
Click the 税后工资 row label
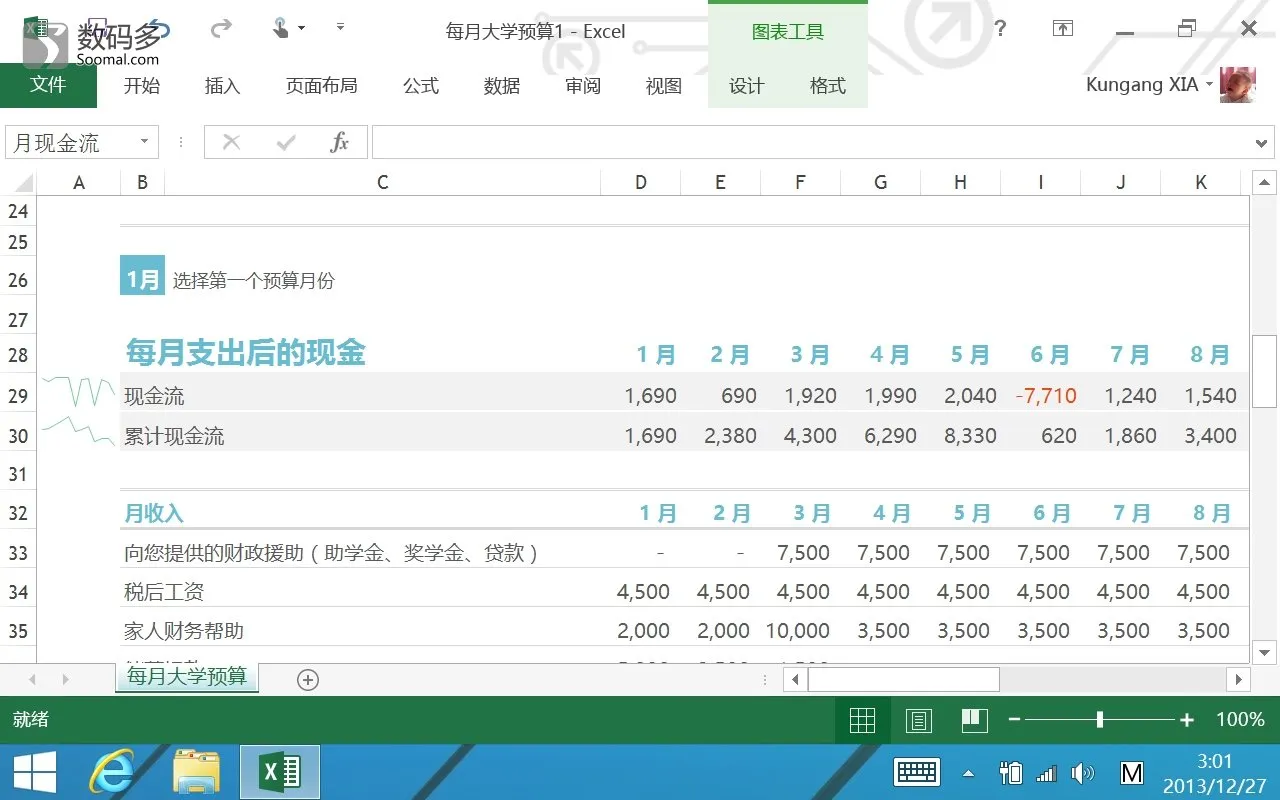[164, 592]
